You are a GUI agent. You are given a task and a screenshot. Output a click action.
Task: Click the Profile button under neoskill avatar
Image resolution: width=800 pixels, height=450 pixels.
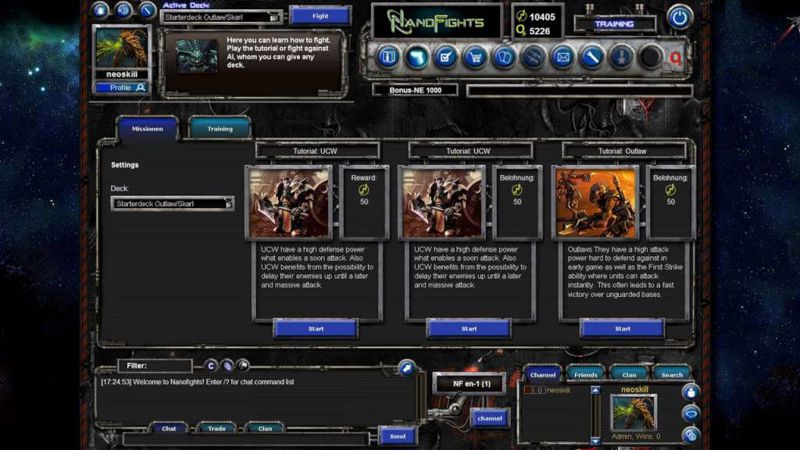[121, 88]
